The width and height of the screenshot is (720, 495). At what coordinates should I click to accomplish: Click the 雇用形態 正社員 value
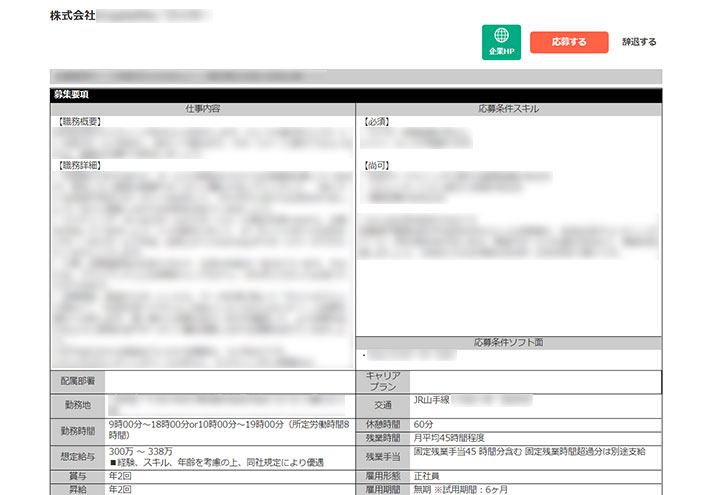tap(427, 476)
